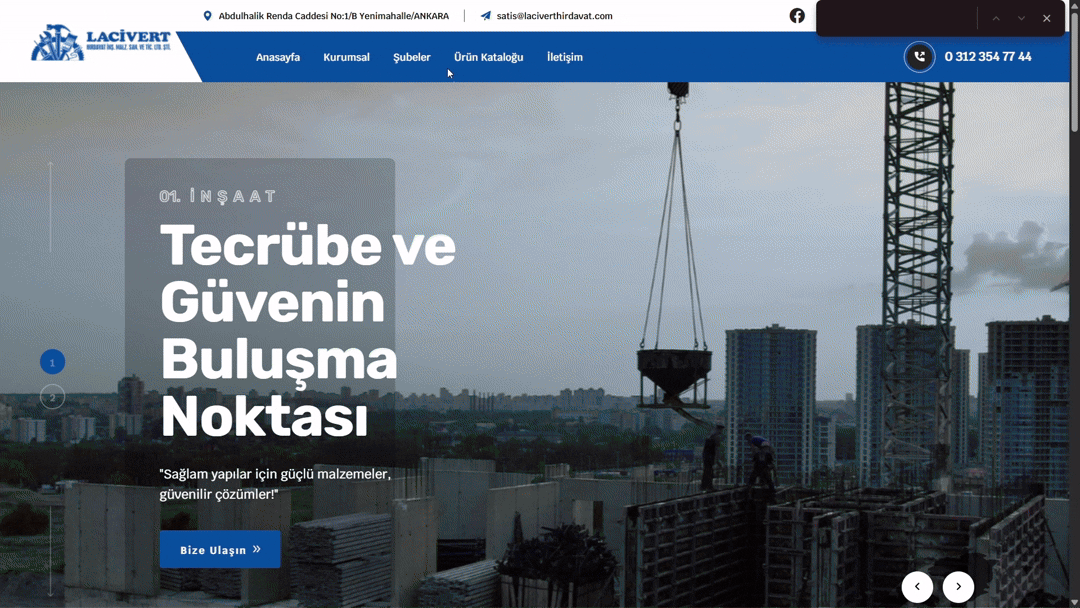Click the location pin icon near the address
Image resolution: width=1080 pixels, height=608 pixels.
[x=208, y=15]
